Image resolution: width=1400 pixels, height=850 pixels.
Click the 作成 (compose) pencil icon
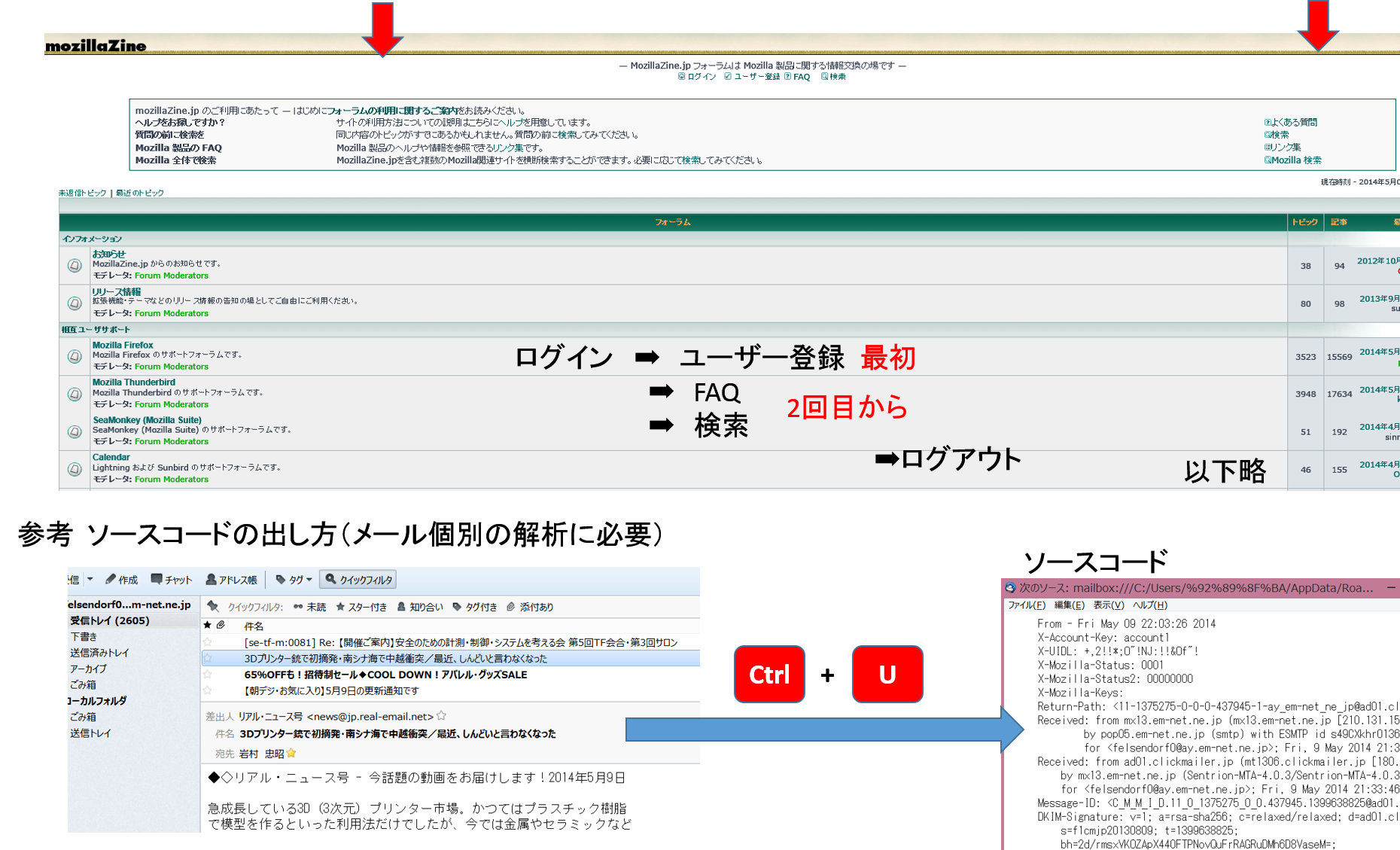click(111, 579)
